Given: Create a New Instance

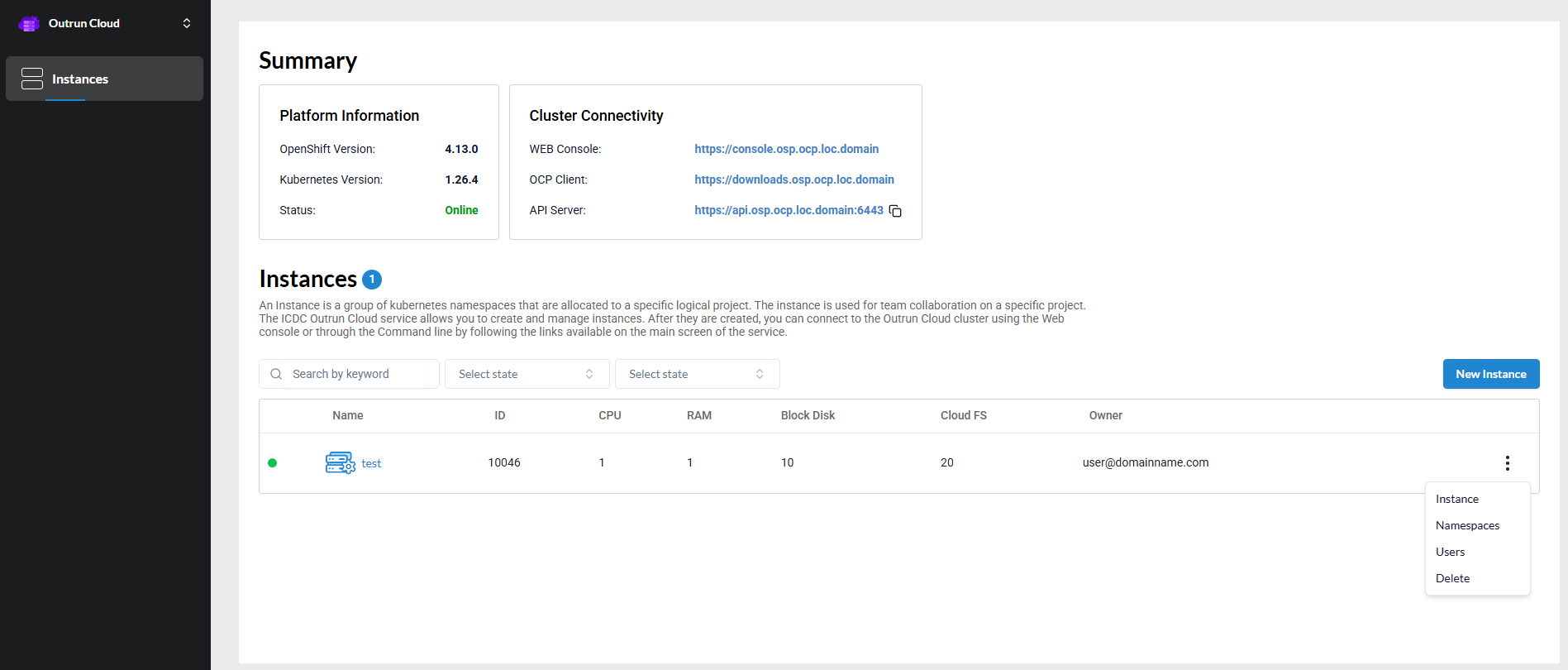Looking at the screenshot, I should tap(1490, 374).
